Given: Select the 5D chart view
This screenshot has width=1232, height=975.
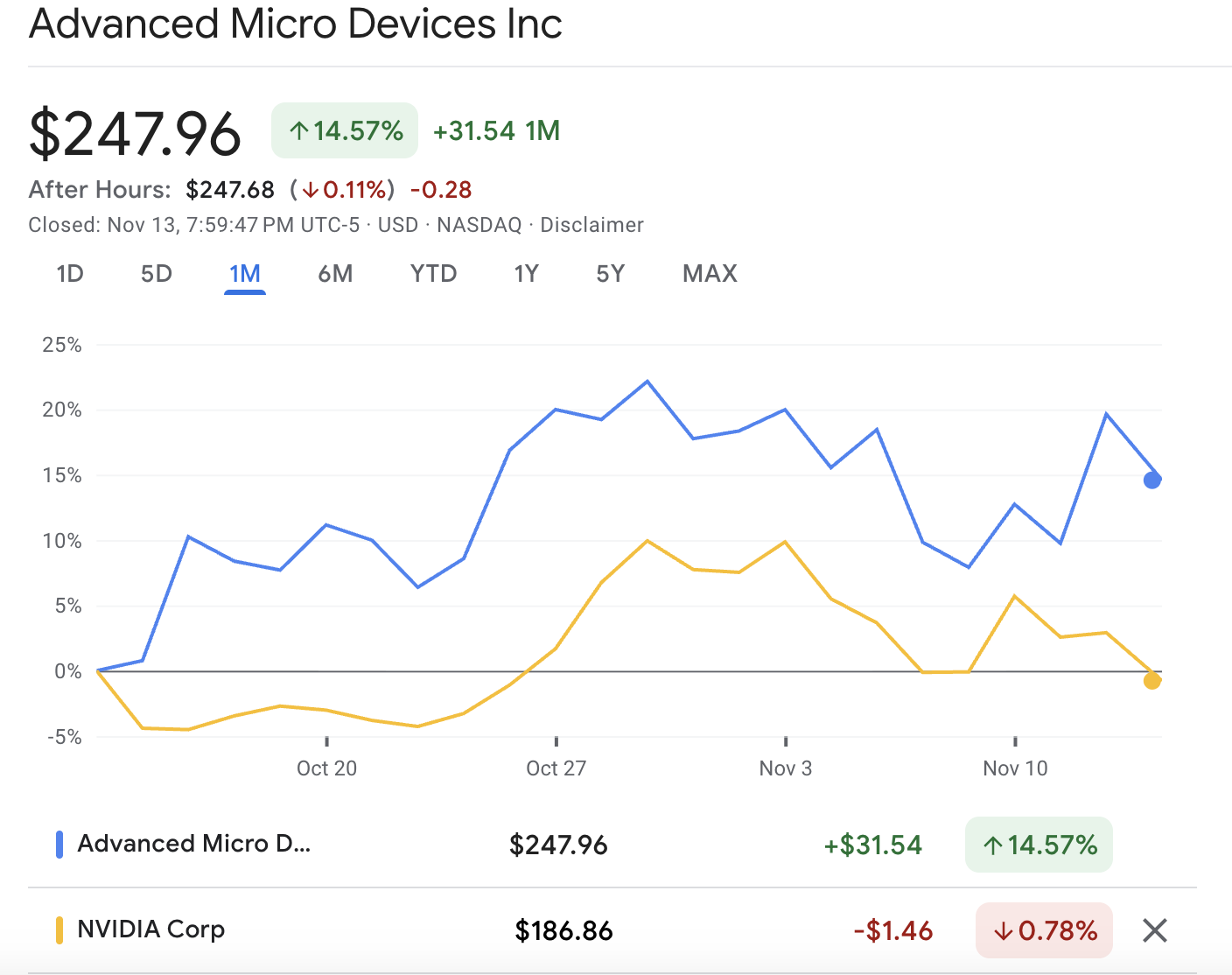Looking at the screenshot, I should pyautogui.click(x=156, y=273).
